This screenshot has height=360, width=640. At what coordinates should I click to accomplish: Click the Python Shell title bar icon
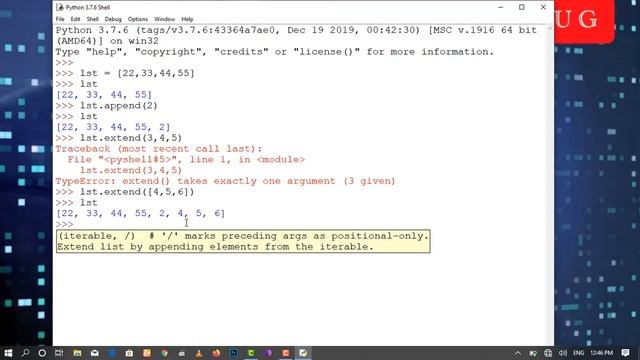point(60,7)
